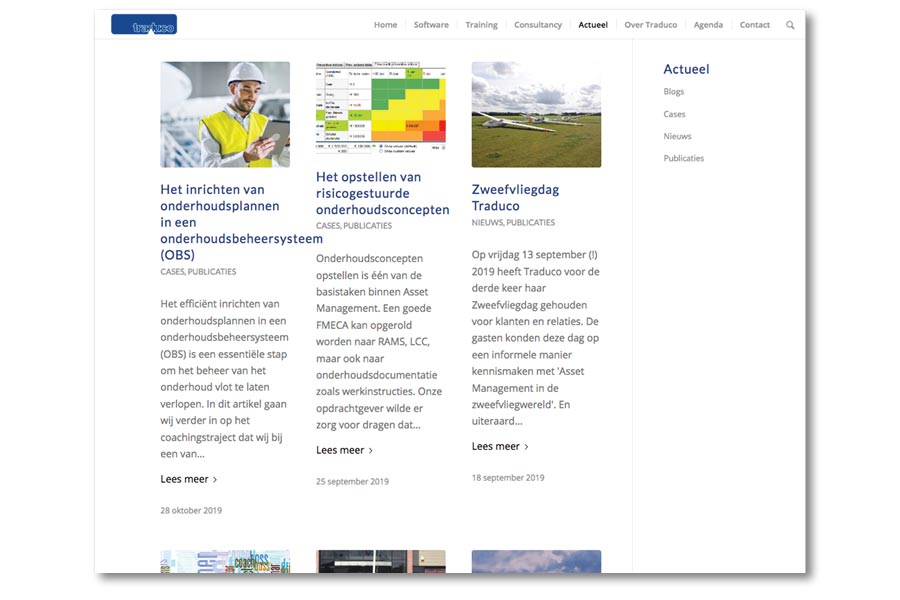The width and height of the screenshot is (900, 600).
Task: Open the Contact page
Action: click(755, 25)
